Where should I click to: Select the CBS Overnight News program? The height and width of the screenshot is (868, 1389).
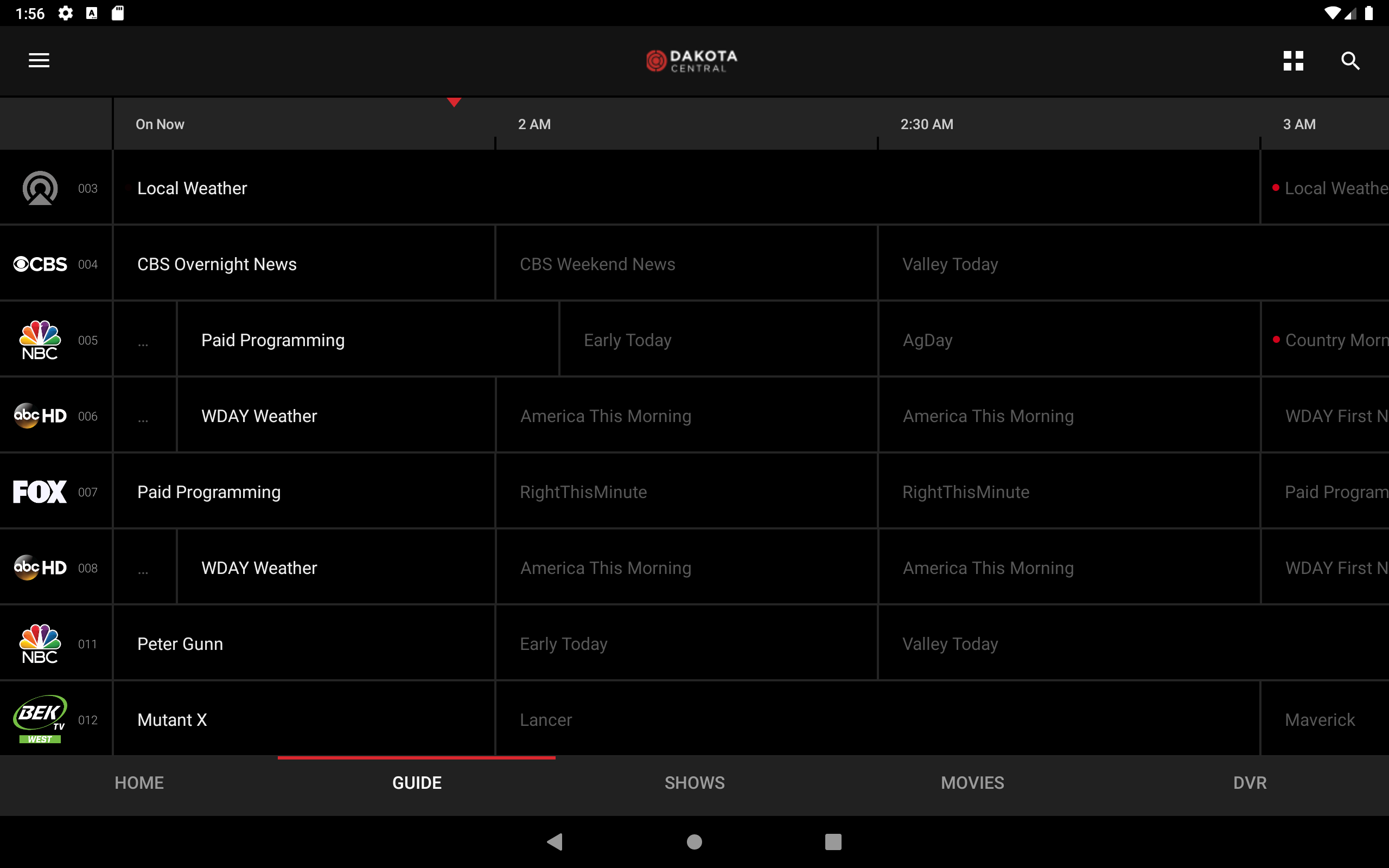click(304, 264)
